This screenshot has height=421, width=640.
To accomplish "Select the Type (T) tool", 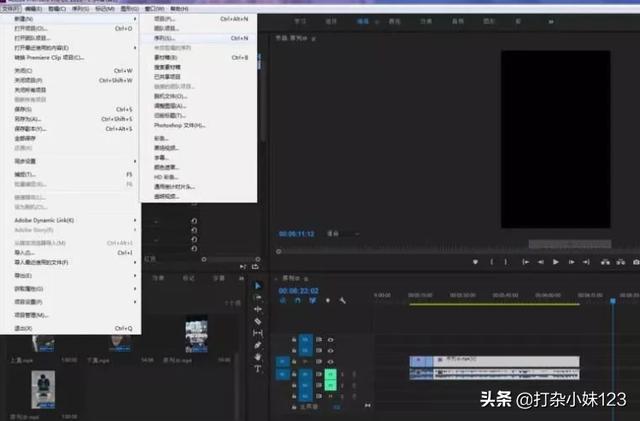I will pos(258,369).
